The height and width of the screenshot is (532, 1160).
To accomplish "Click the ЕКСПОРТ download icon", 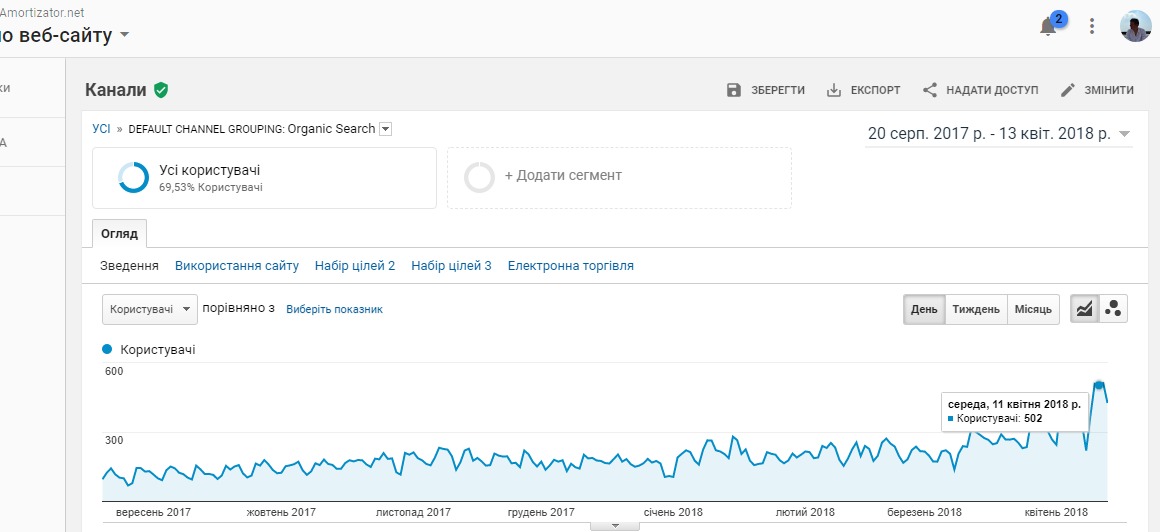I will tap(834, 90).
